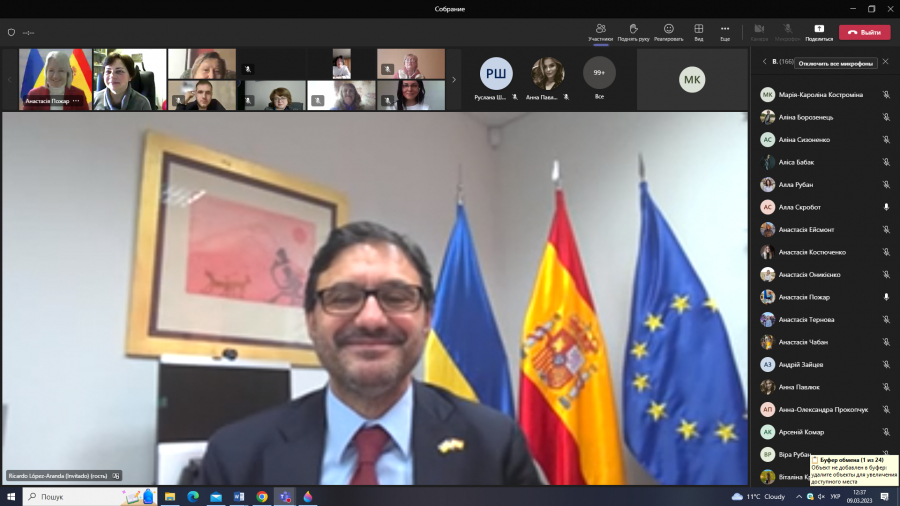Open the weather 11°C Cloudy widget

(x=758, y=496)
